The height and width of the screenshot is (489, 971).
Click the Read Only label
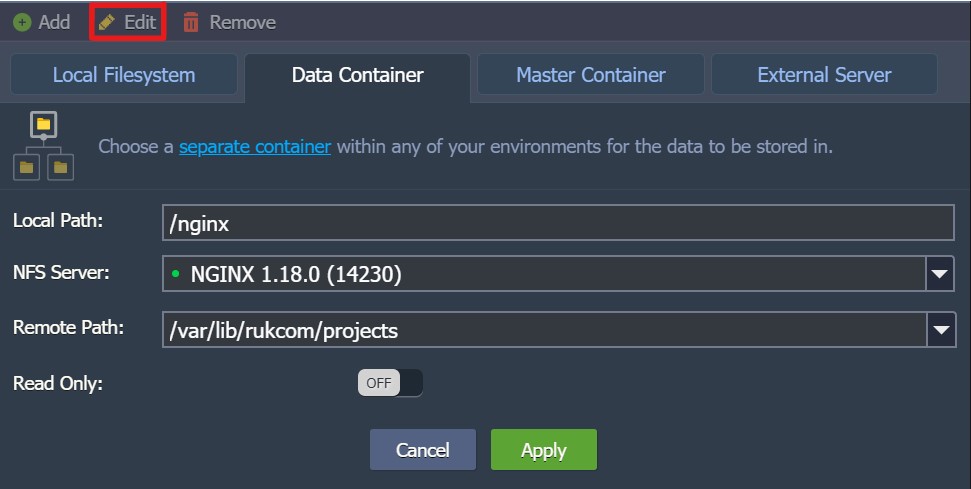click(x=58, y=383)
